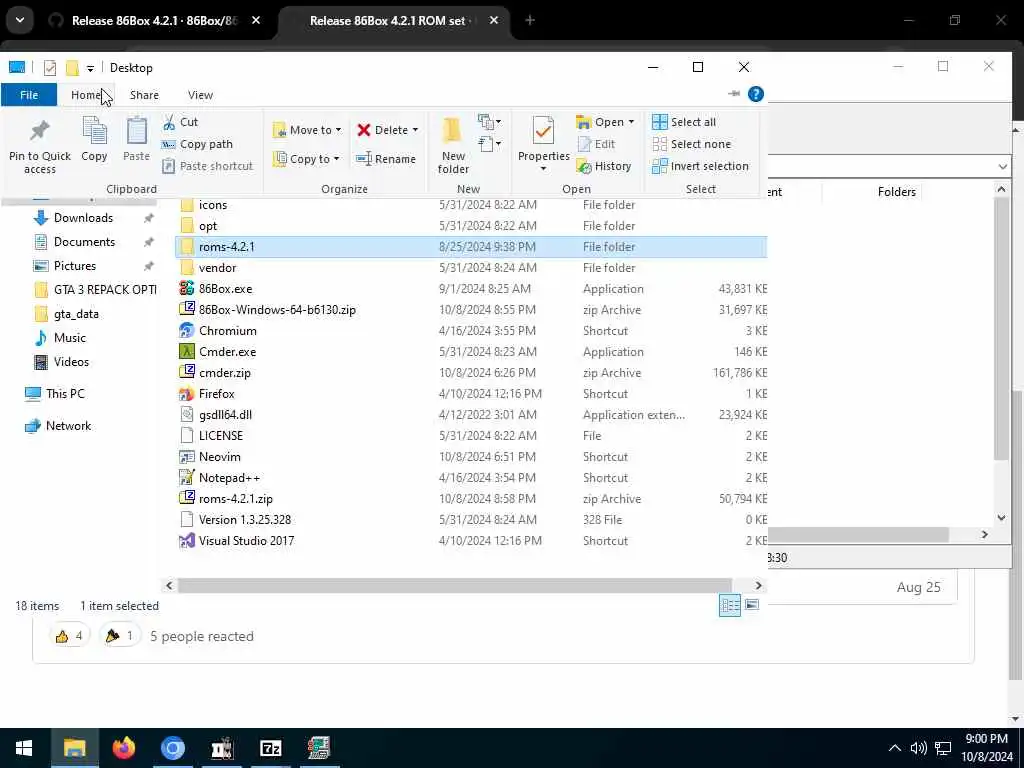
Task: Click the History command
Action: point(604,167)
